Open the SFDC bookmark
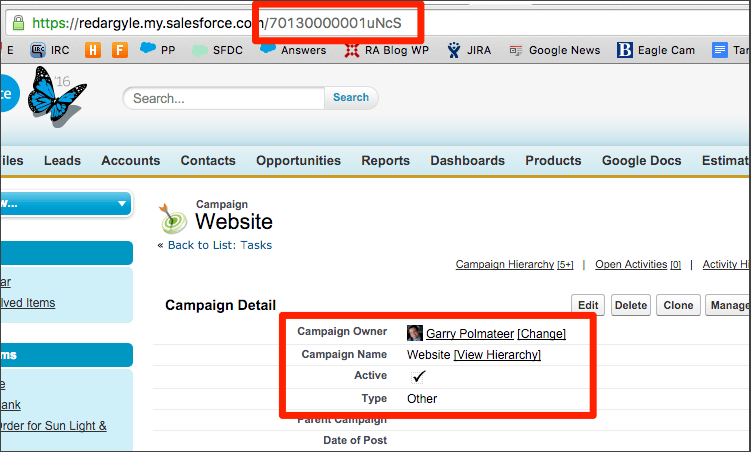751x452 pixels. 217,50
